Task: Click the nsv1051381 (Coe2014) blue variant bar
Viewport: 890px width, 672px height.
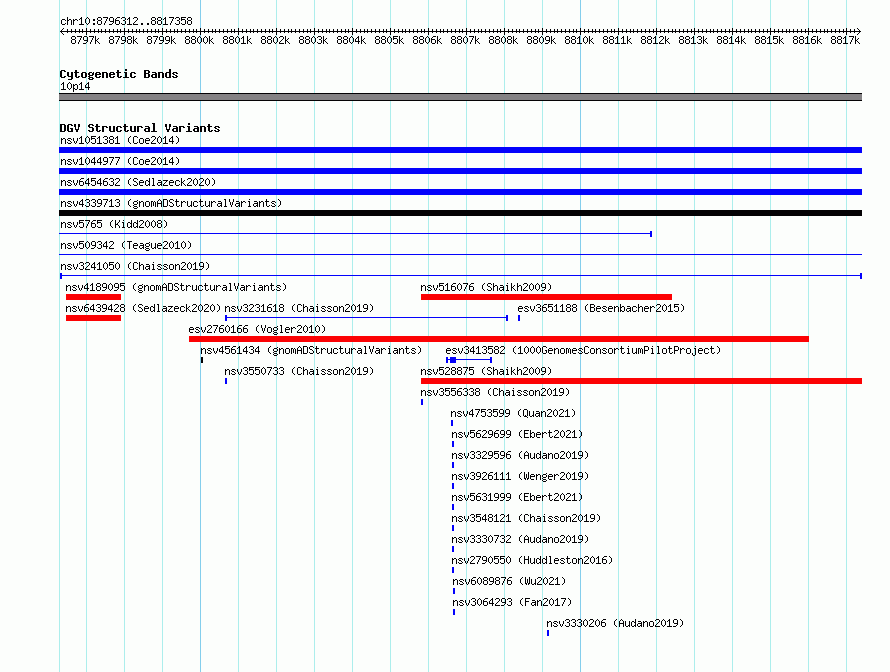Action: pos(460,150)
